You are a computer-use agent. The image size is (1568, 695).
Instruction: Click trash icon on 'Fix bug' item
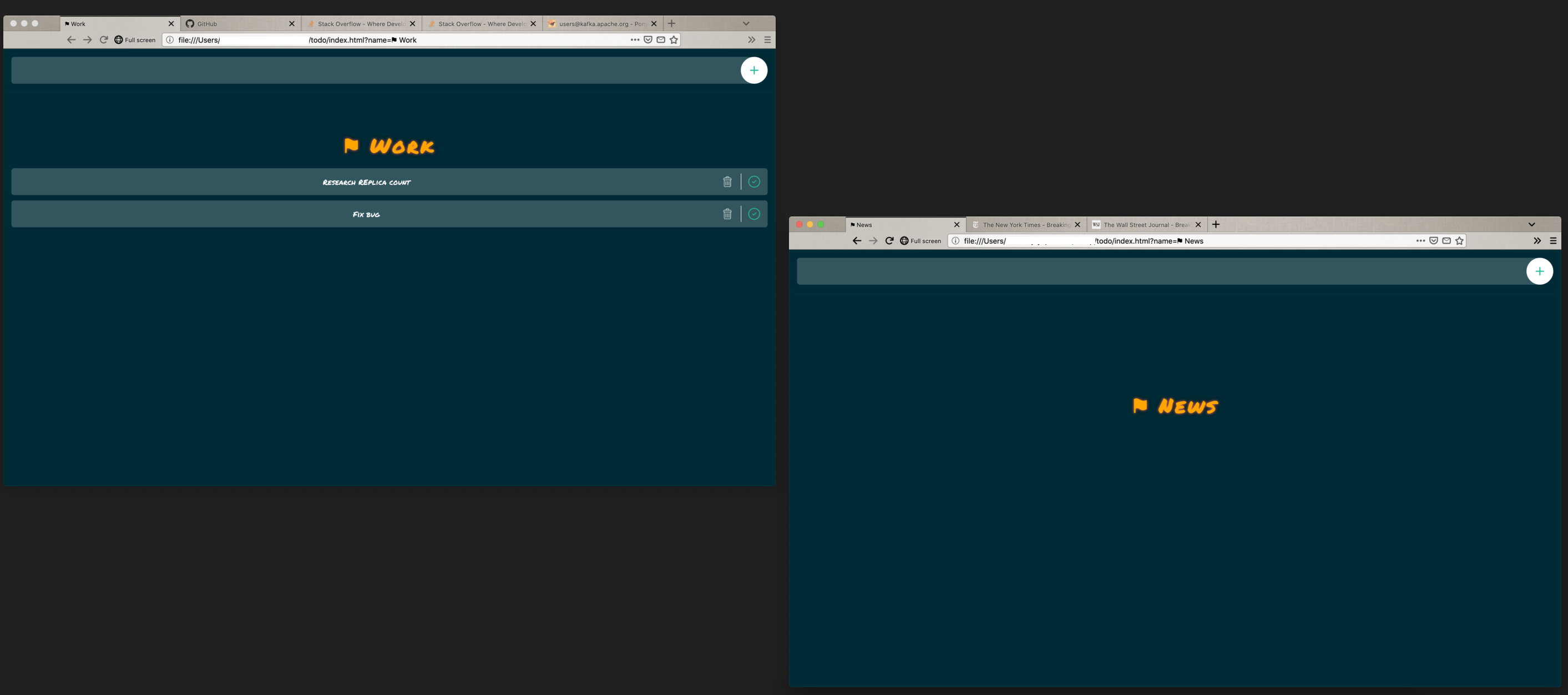[x=727, y=214]
